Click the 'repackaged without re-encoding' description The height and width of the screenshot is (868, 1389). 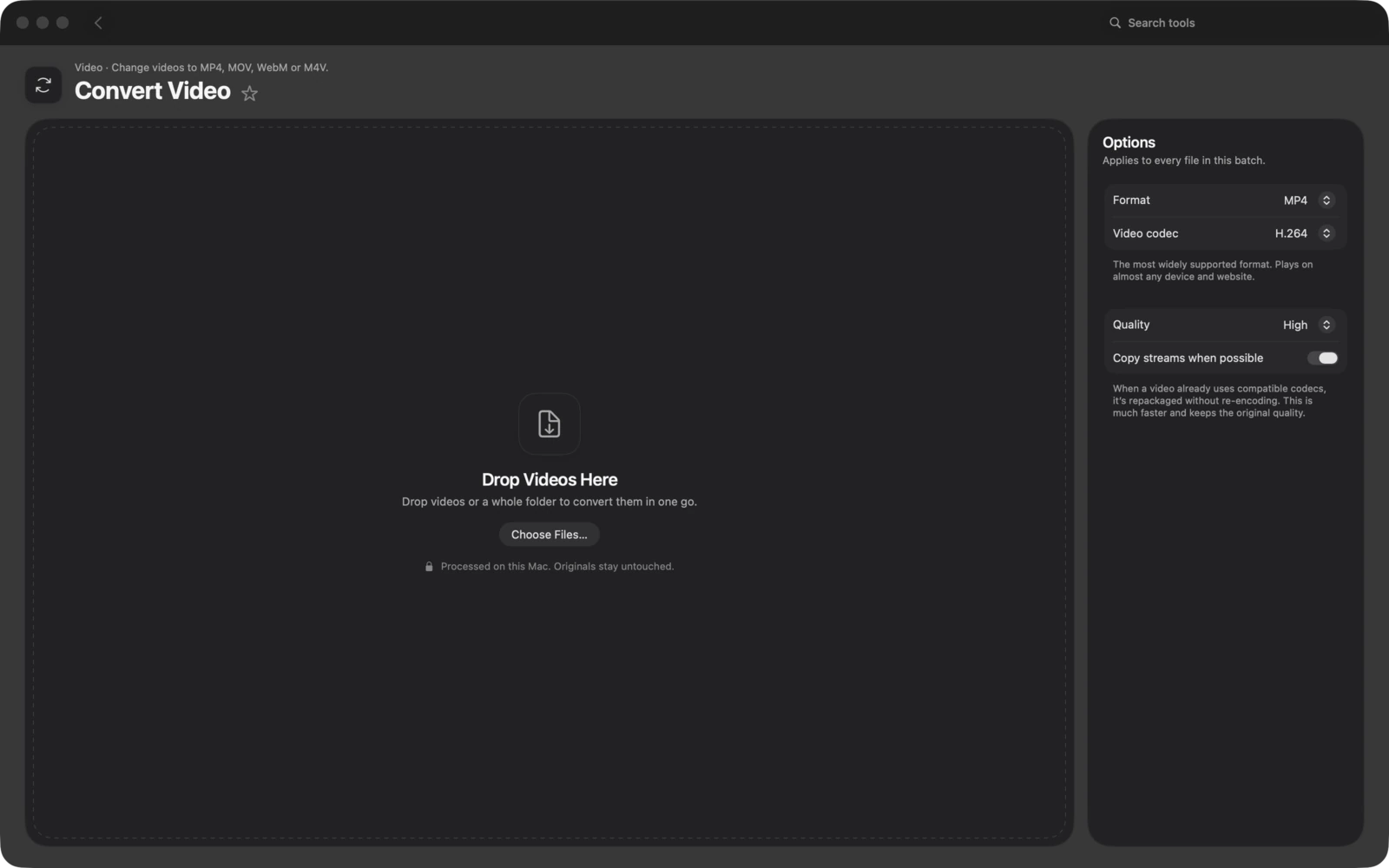point(1219,401)
